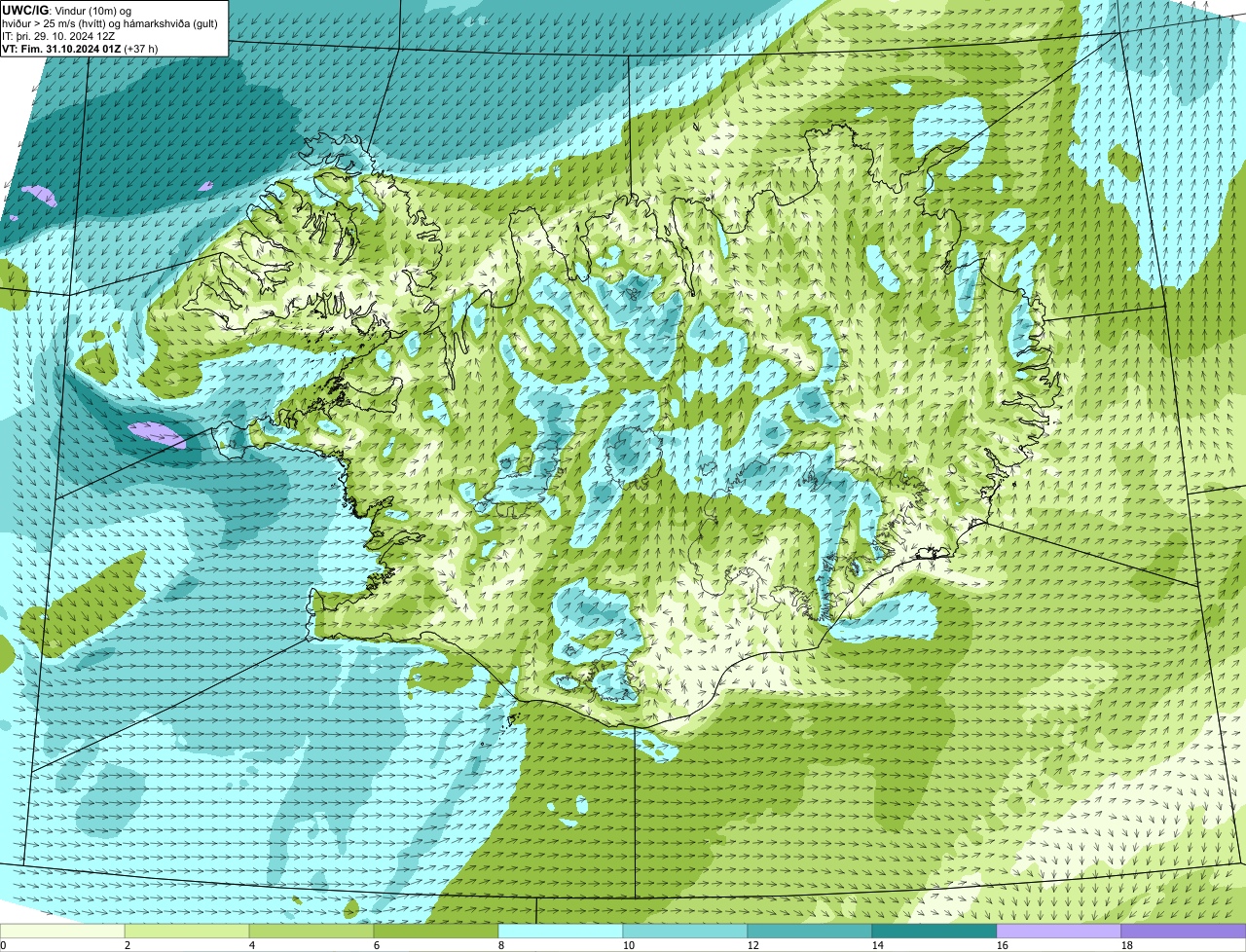Screen dimensions: 1246x952
Task: Click the legend scale label '10'
Action: click(x=629, y=945)
